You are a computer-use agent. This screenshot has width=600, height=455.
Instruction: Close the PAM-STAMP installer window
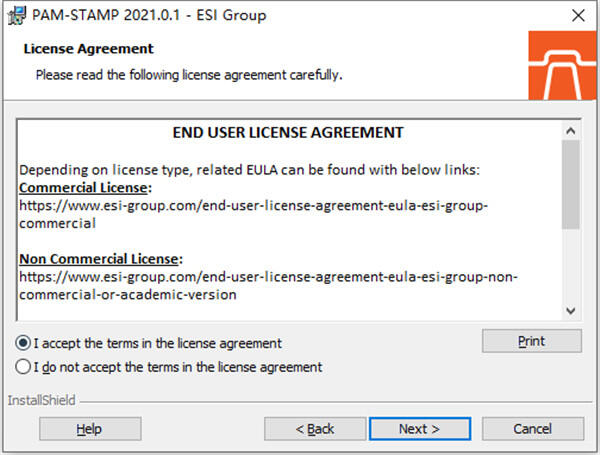(577, 15)
